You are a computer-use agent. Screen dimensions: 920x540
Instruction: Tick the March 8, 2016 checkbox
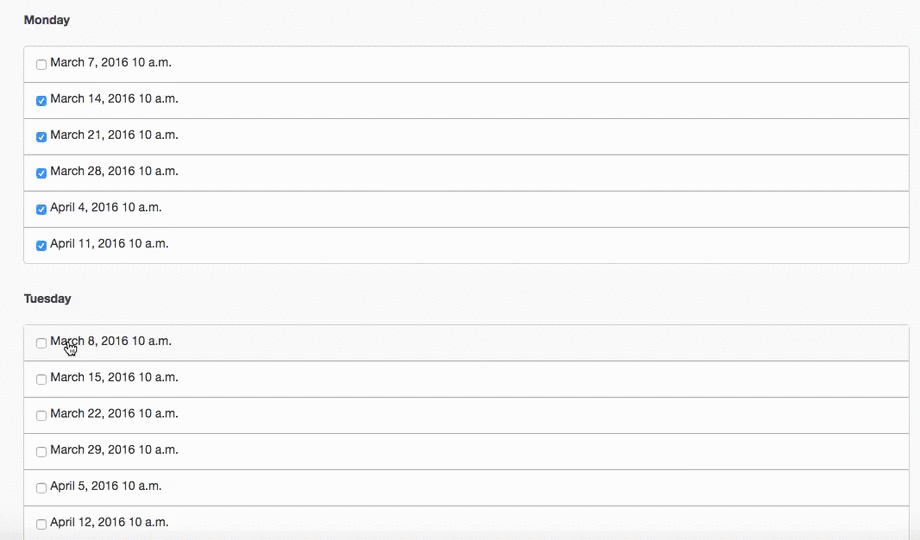pos(41,343)
